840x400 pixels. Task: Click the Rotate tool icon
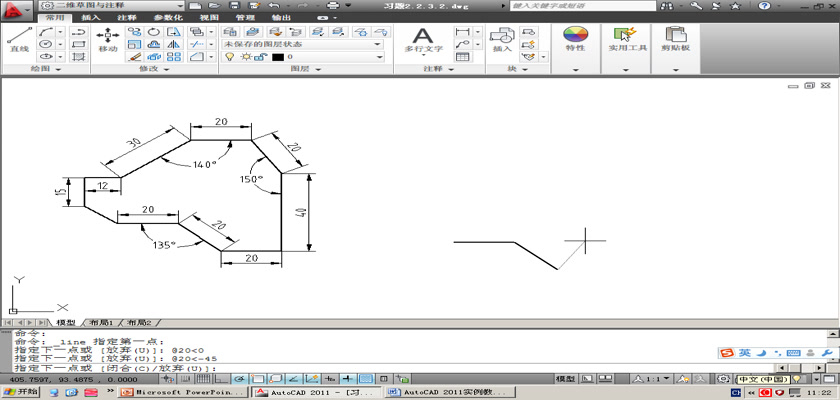click(x=154, y=32)
